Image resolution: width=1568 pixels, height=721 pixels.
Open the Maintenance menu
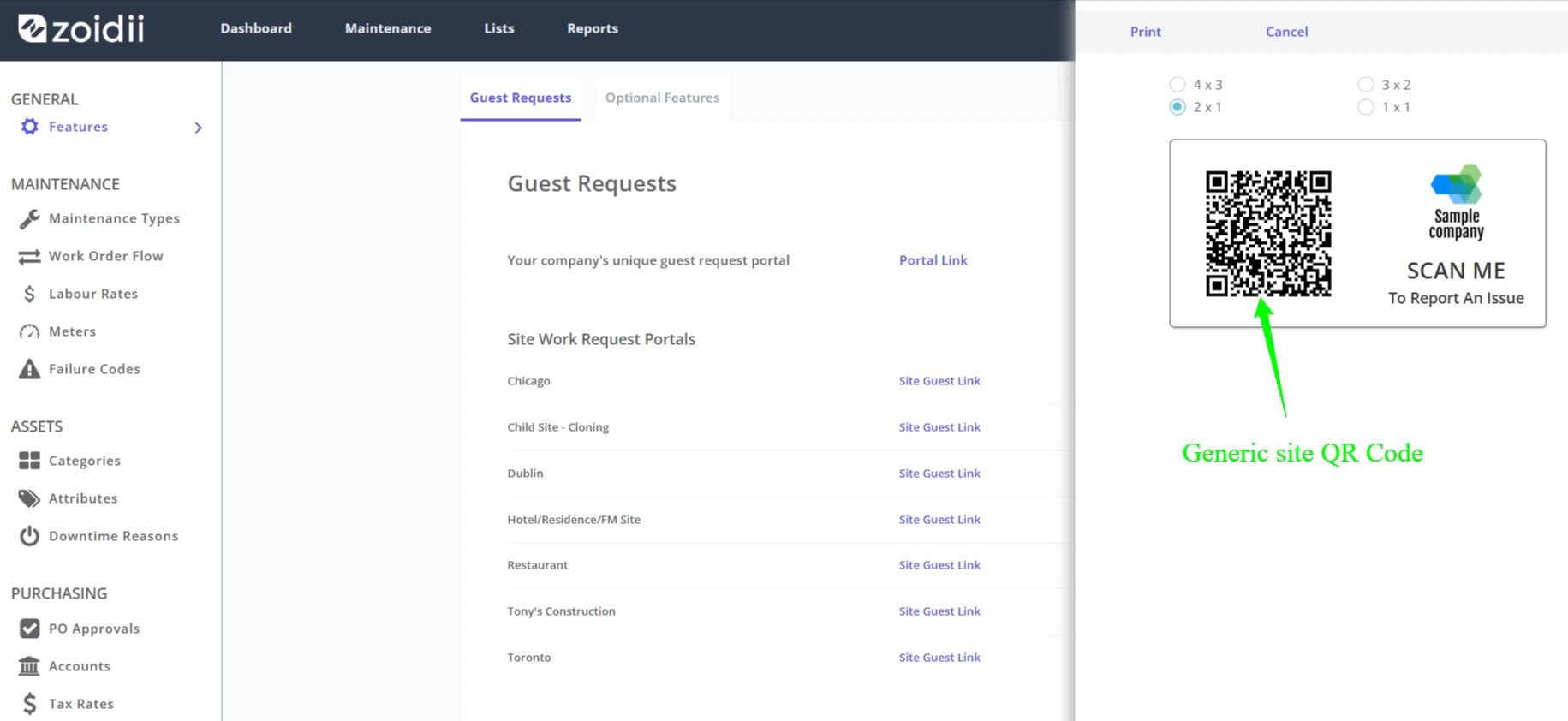click(x=388, y=28)
